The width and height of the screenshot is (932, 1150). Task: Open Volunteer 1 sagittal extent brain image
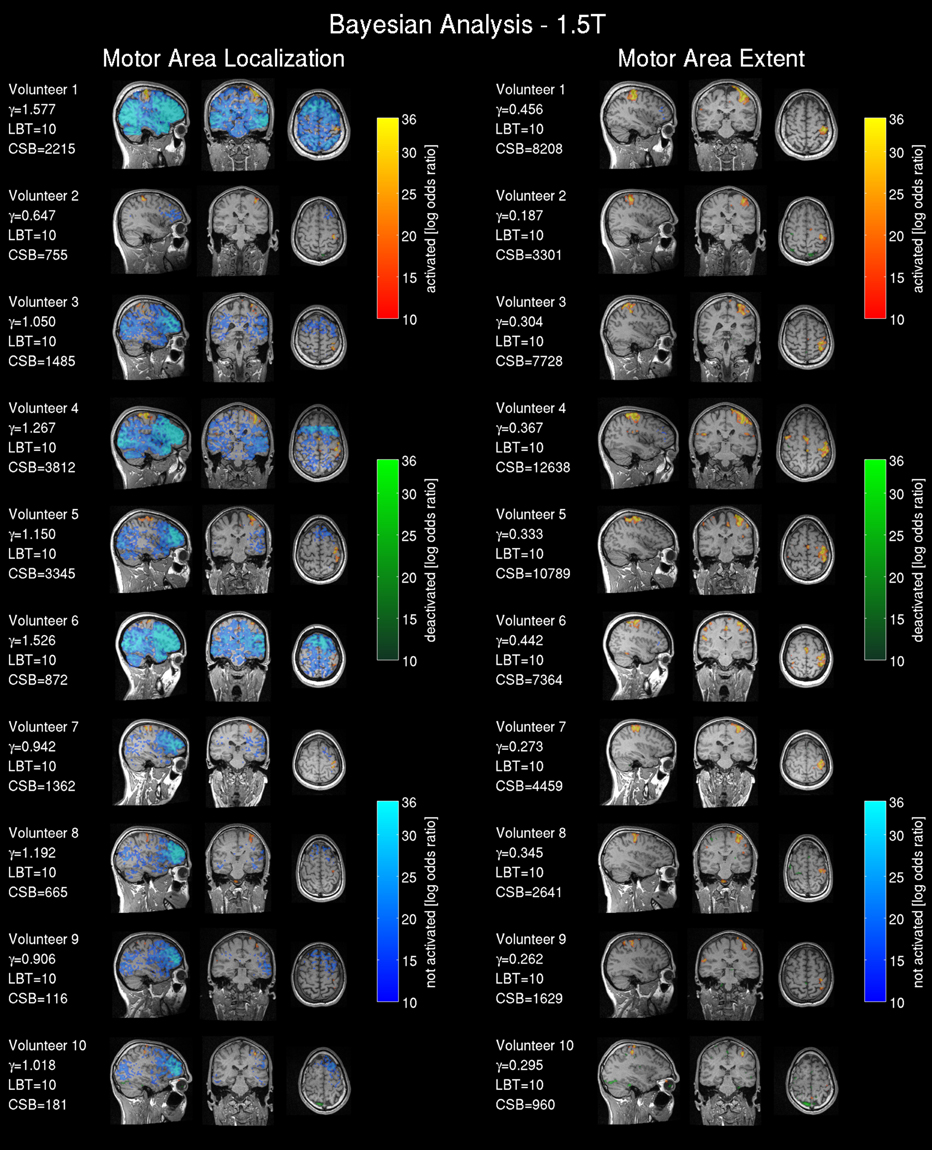(639, 125)
